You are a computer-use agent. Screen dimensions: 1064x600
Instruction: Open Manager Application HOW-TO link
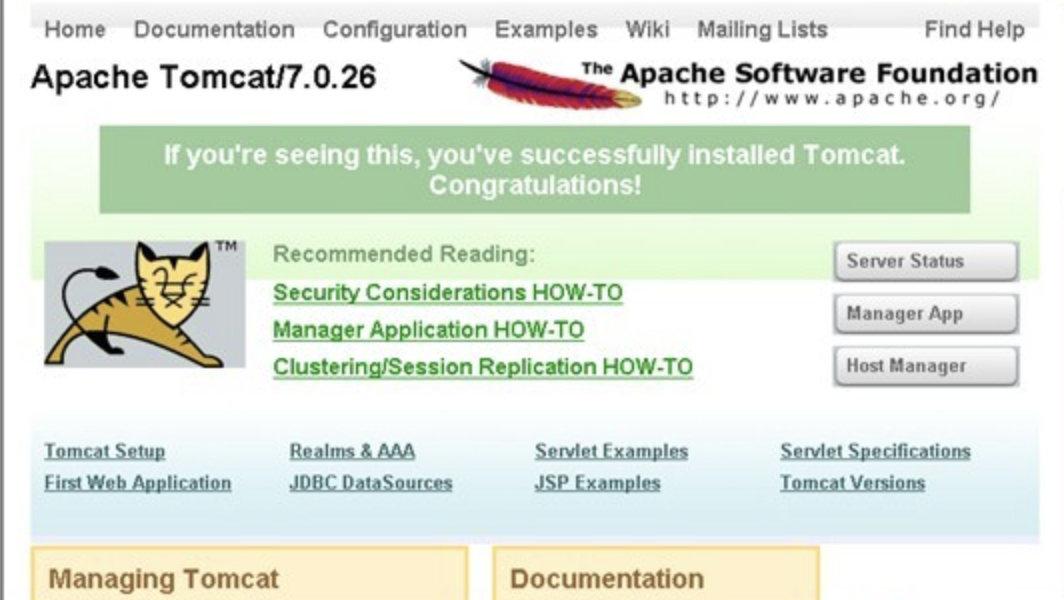[428, 330]
